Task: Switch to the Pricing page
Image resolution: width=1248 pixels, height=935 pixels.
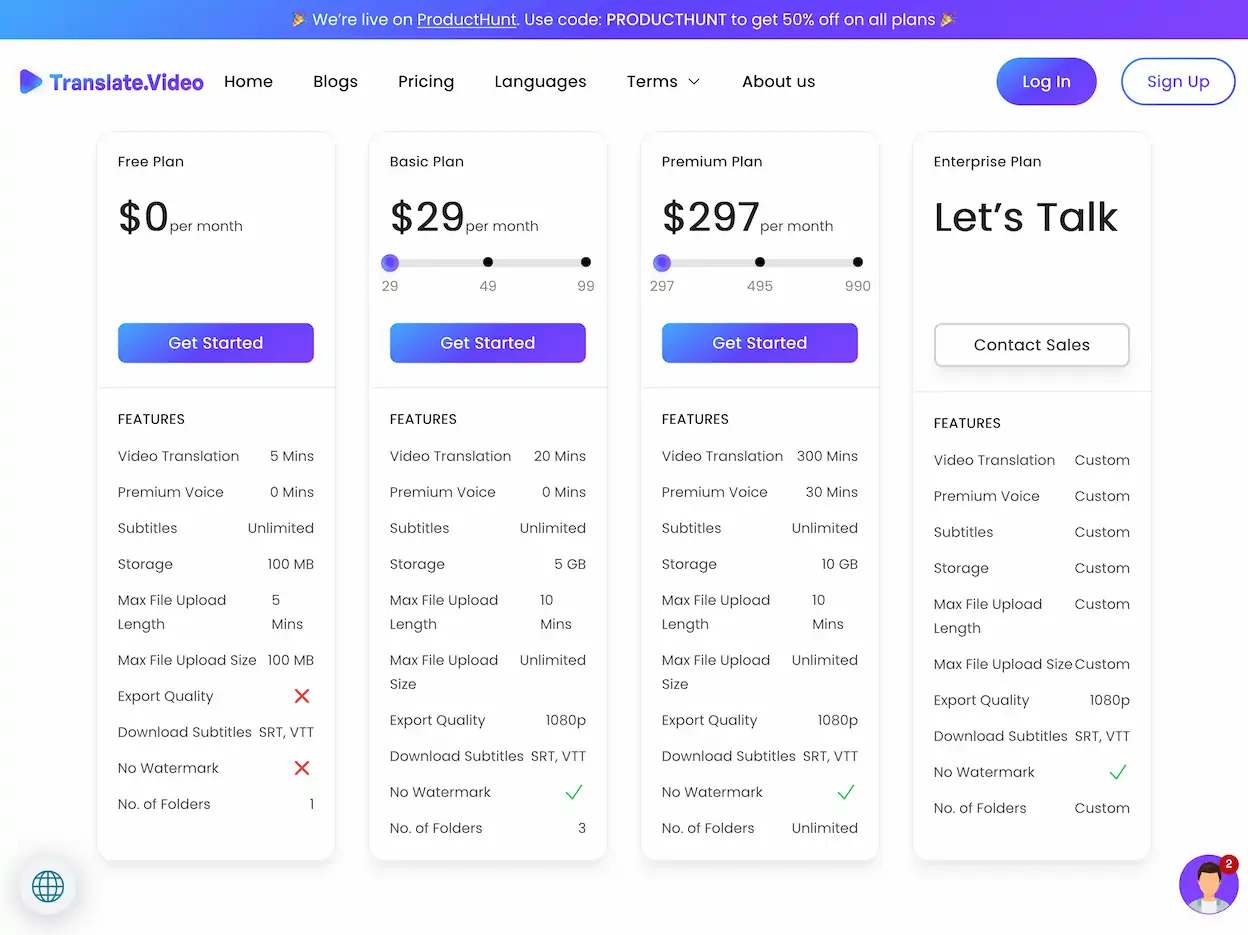Action: pos(426,81)
